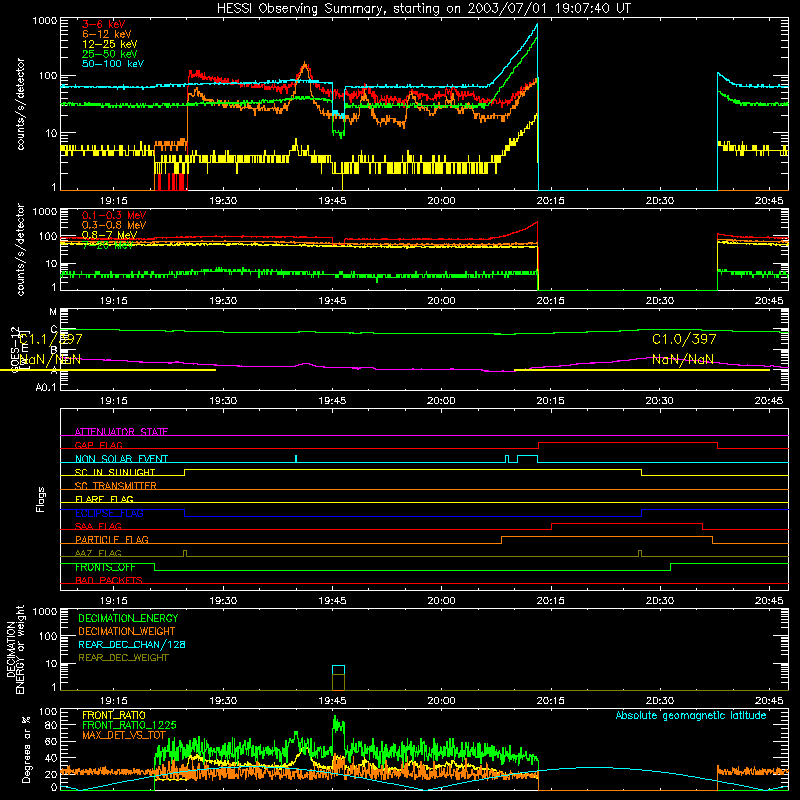This screenshot has width=800, height=800.
Task: Select the NaN/NaN text under C1.0/397
Action: click(x=683, y=360)
